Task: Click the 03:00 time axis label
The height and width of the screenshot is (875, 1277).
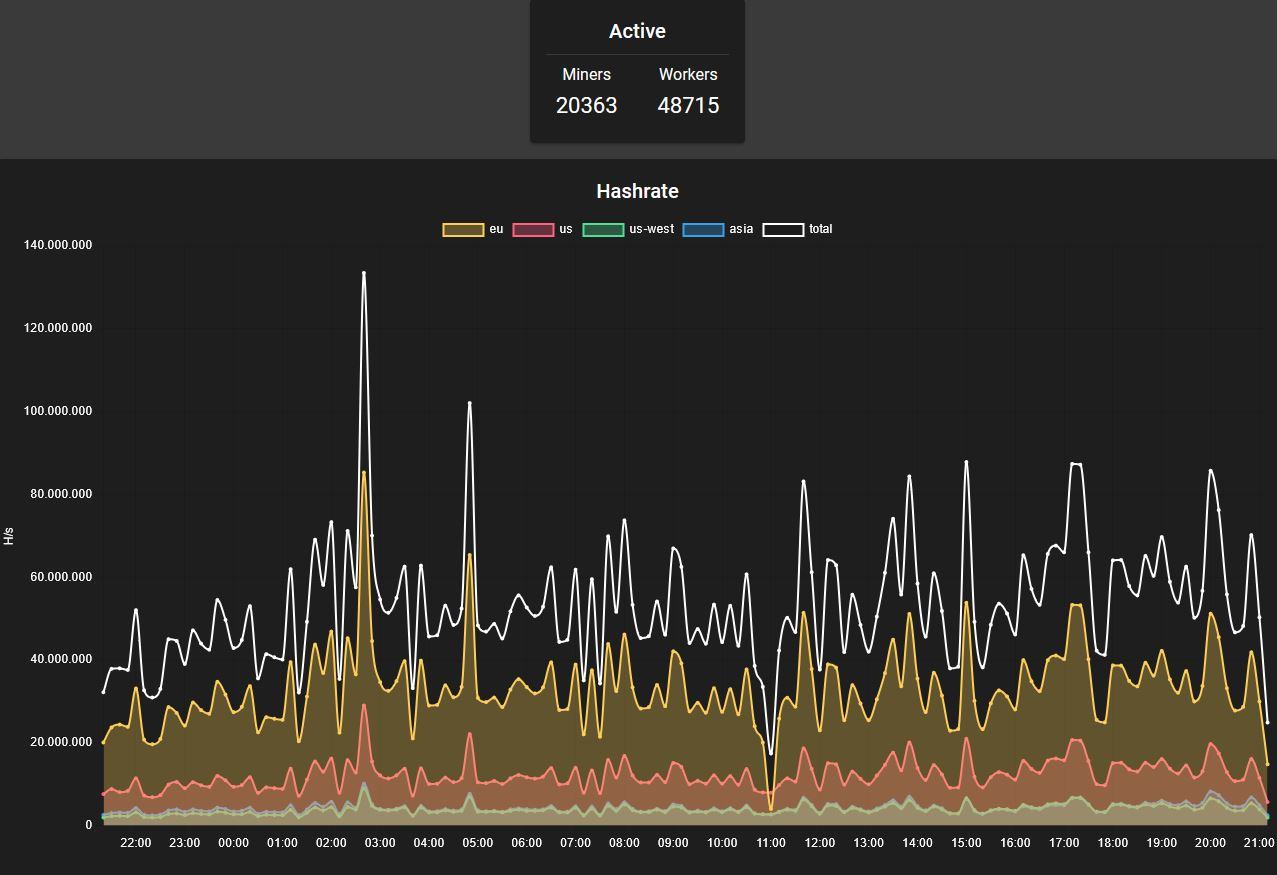Action: [380, 843]
